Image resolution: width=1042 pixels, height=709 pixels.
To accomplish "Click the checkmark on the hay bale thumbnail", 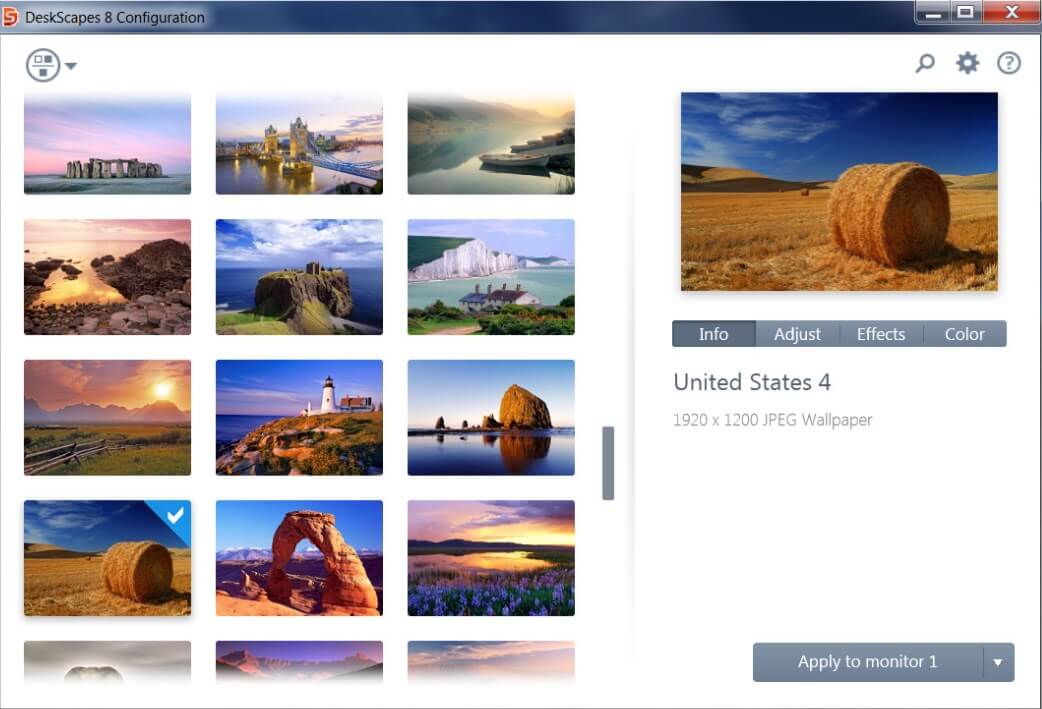I will click(x=175, y=515).
